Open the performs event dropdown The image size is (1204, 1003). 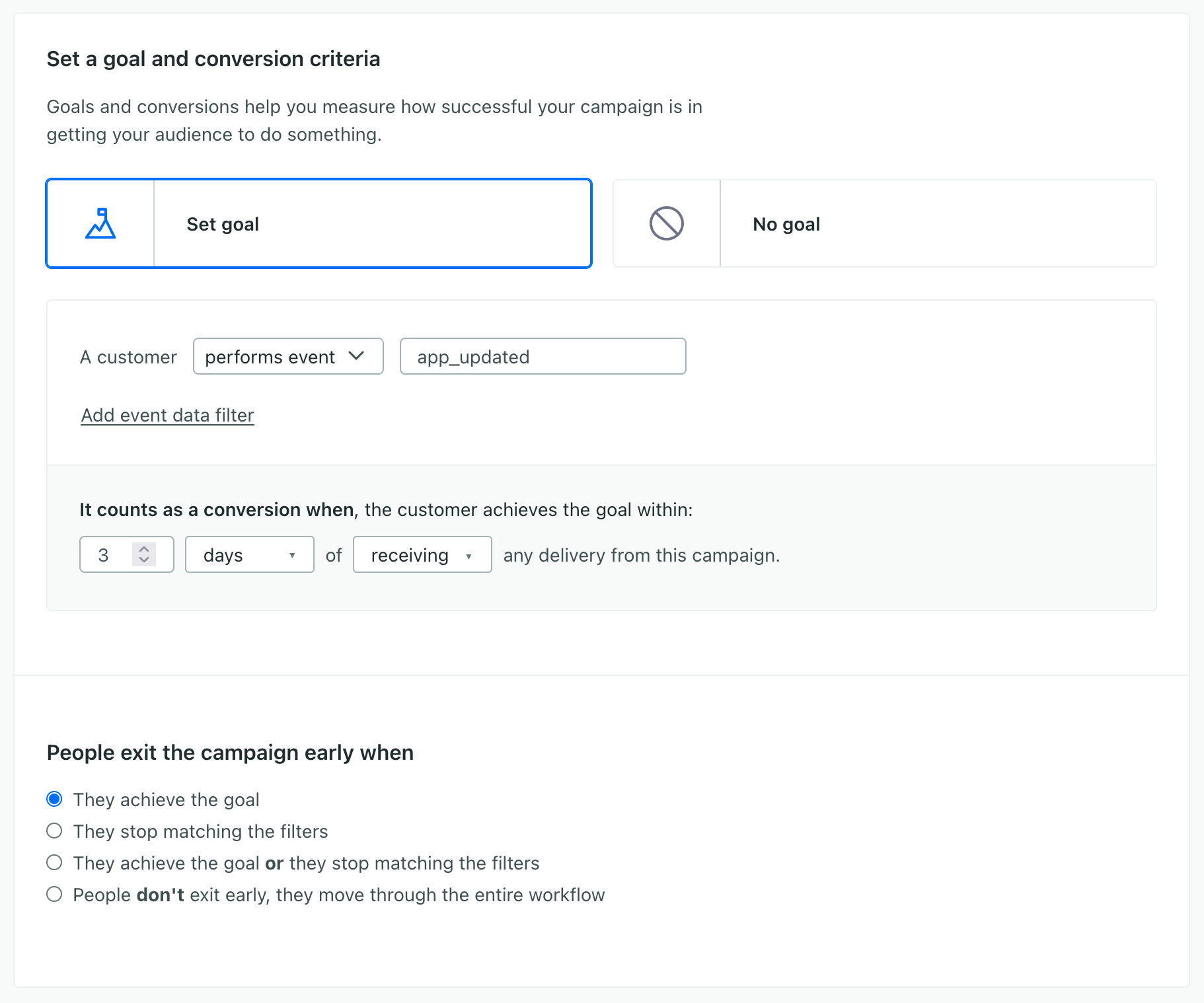pos(288,357)
